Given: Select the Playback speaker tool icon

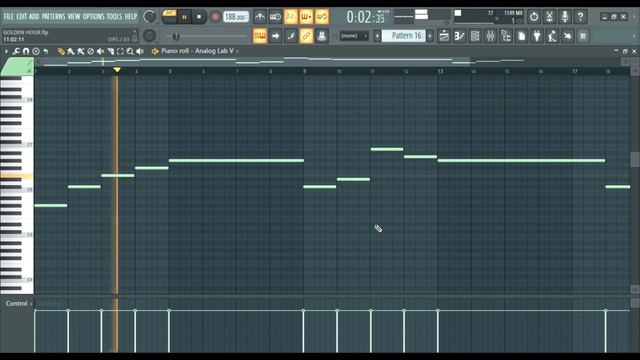Looking at the screenshot, I should (x=140, y=51).
